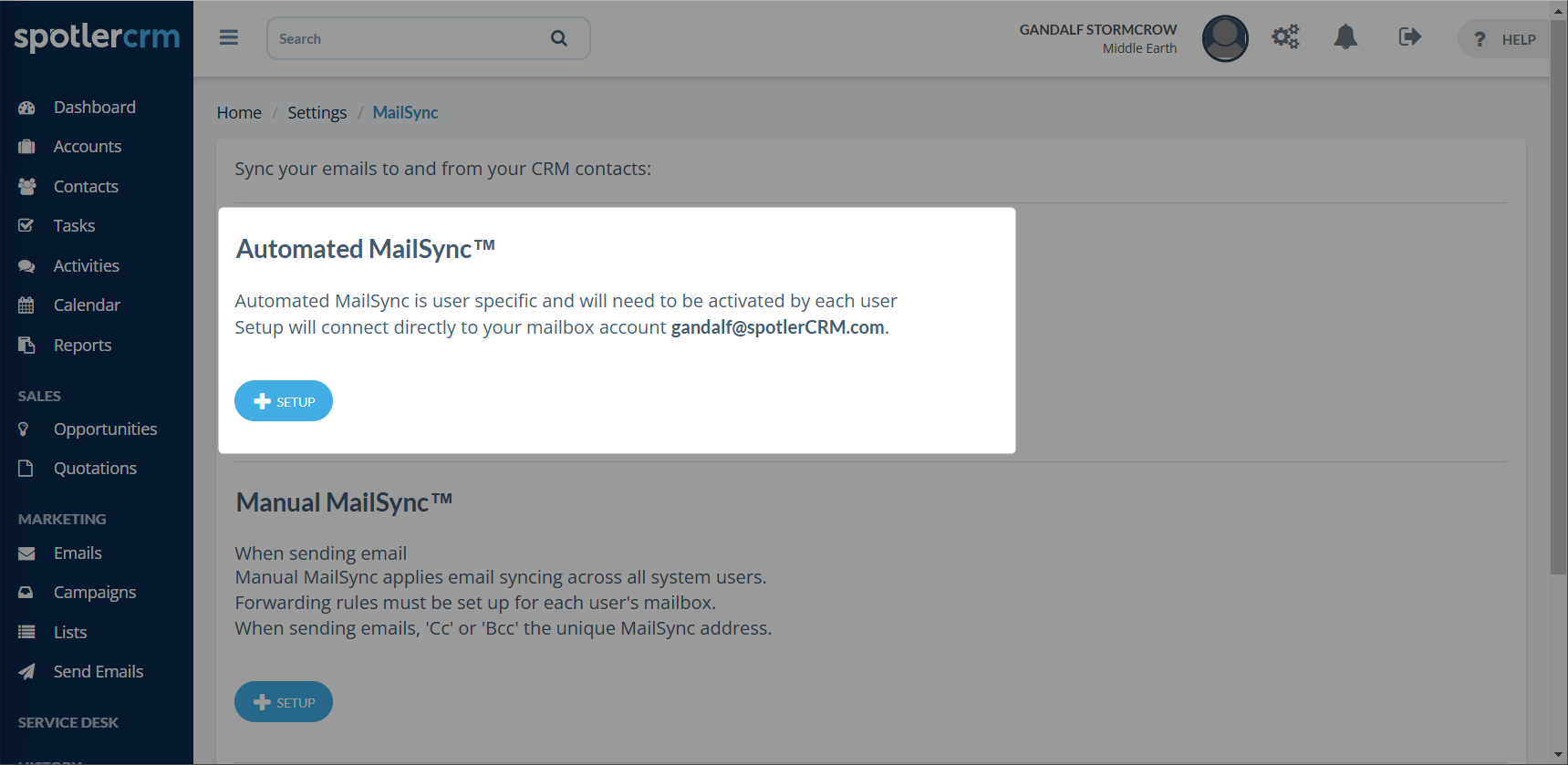Click the Dashboard gauge icon

click(x=26, y=108)
